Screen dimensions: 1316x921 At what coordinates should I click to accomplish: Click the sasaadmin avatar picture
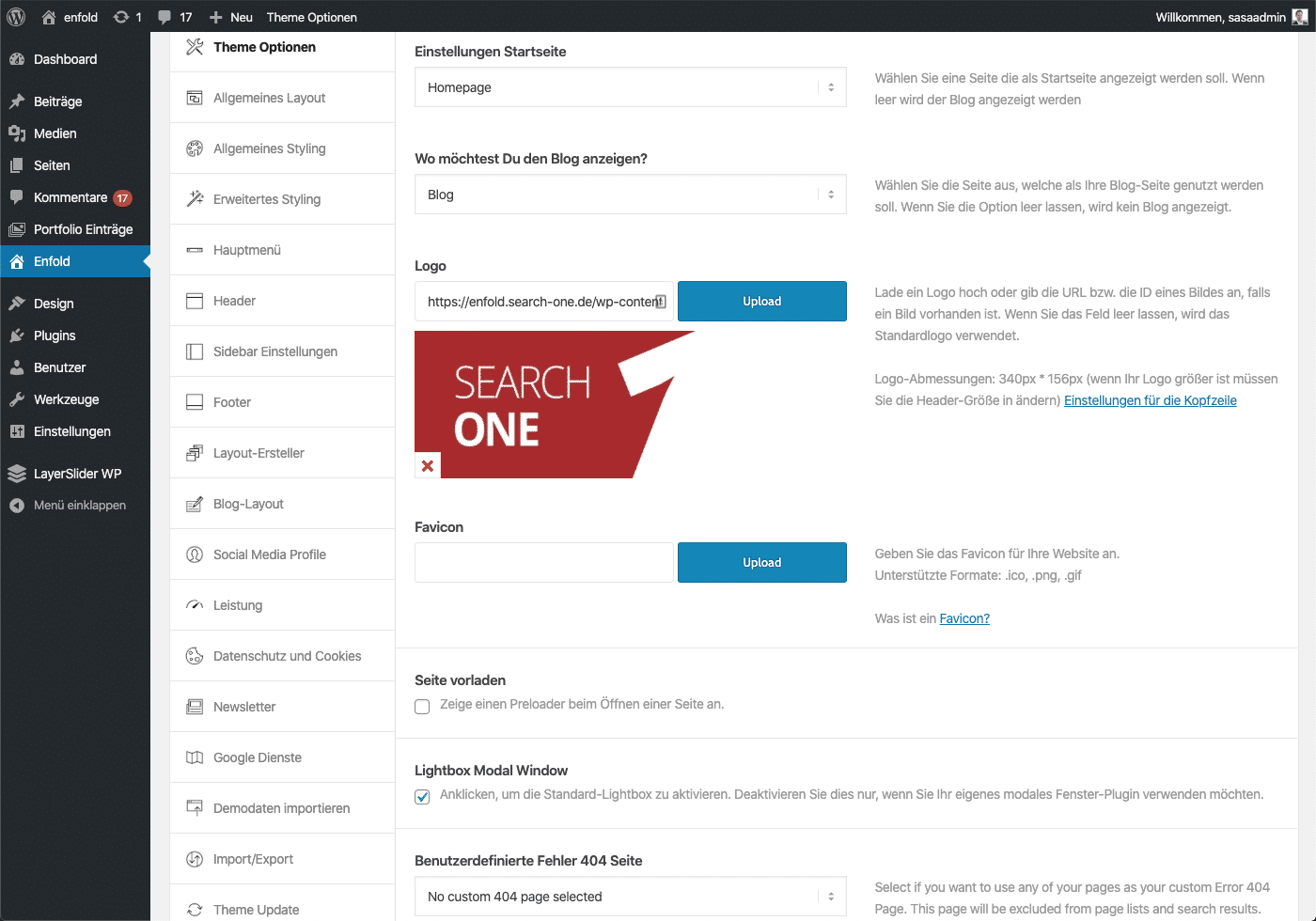pyautogui.click(x=1300, y=17)
